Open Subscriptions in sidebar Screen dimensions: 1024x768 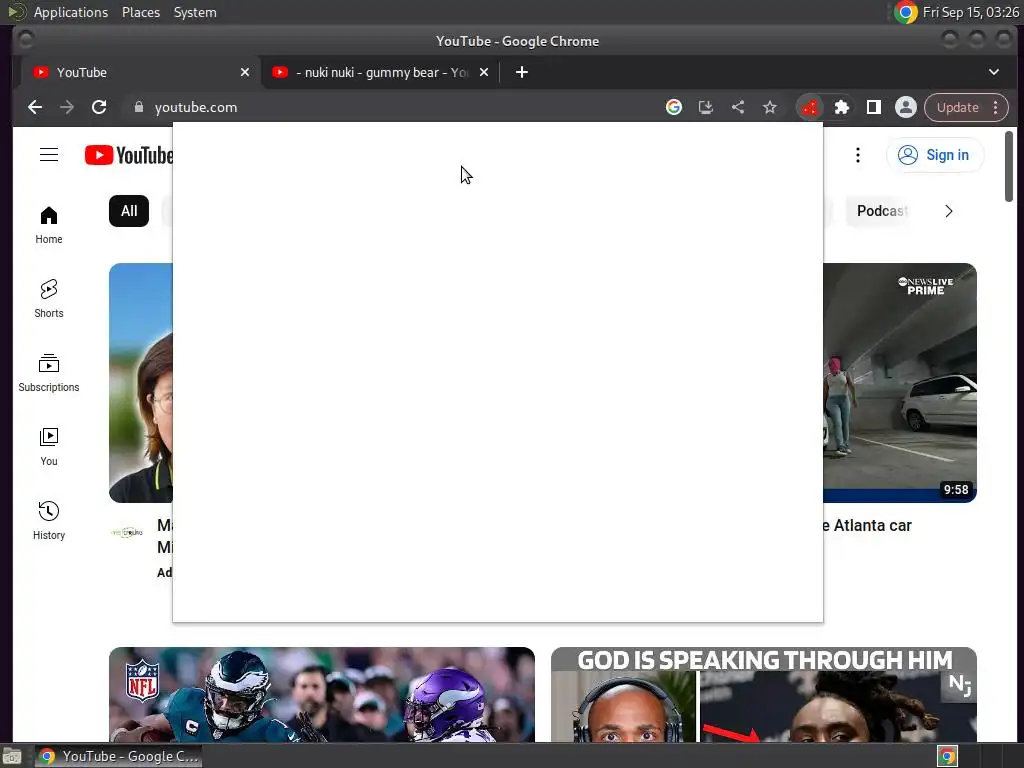pos(49,372)
